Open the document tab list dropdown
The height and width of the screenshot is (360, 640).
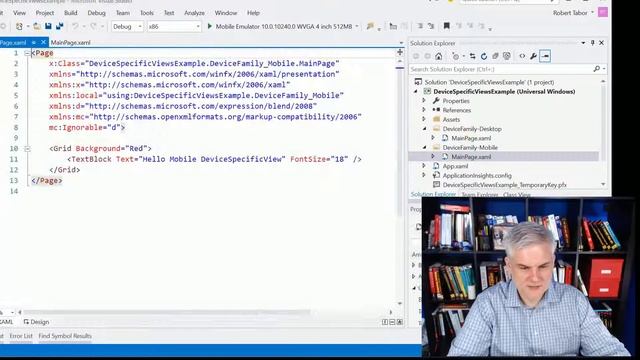(x=401, y=42)
